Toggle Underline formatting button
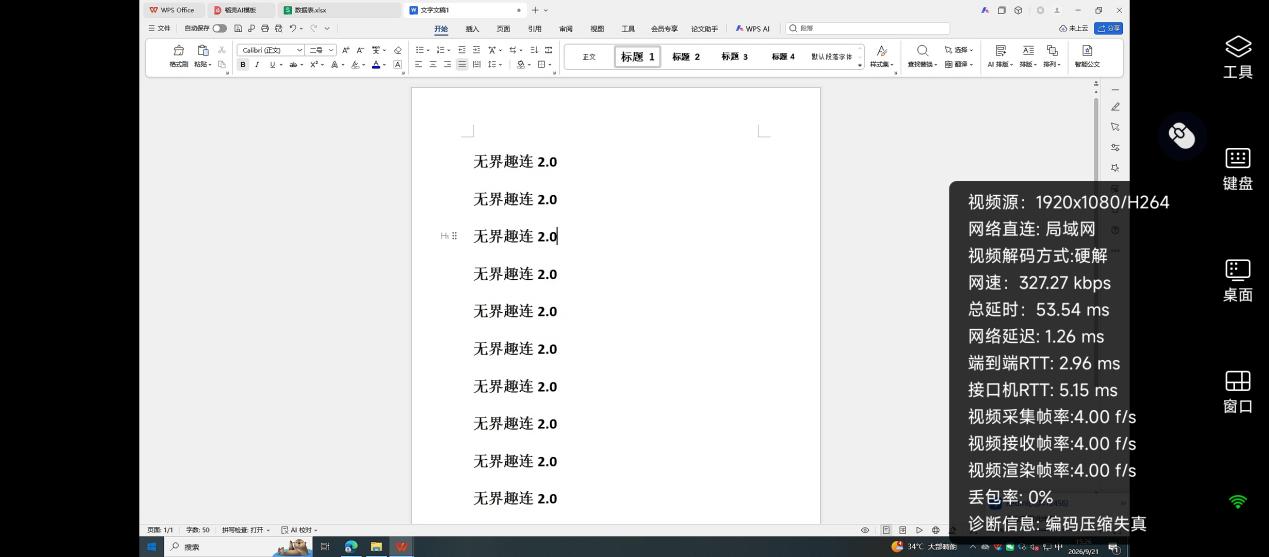Screen dimensions: 1269x557 (x=271, y=64)
